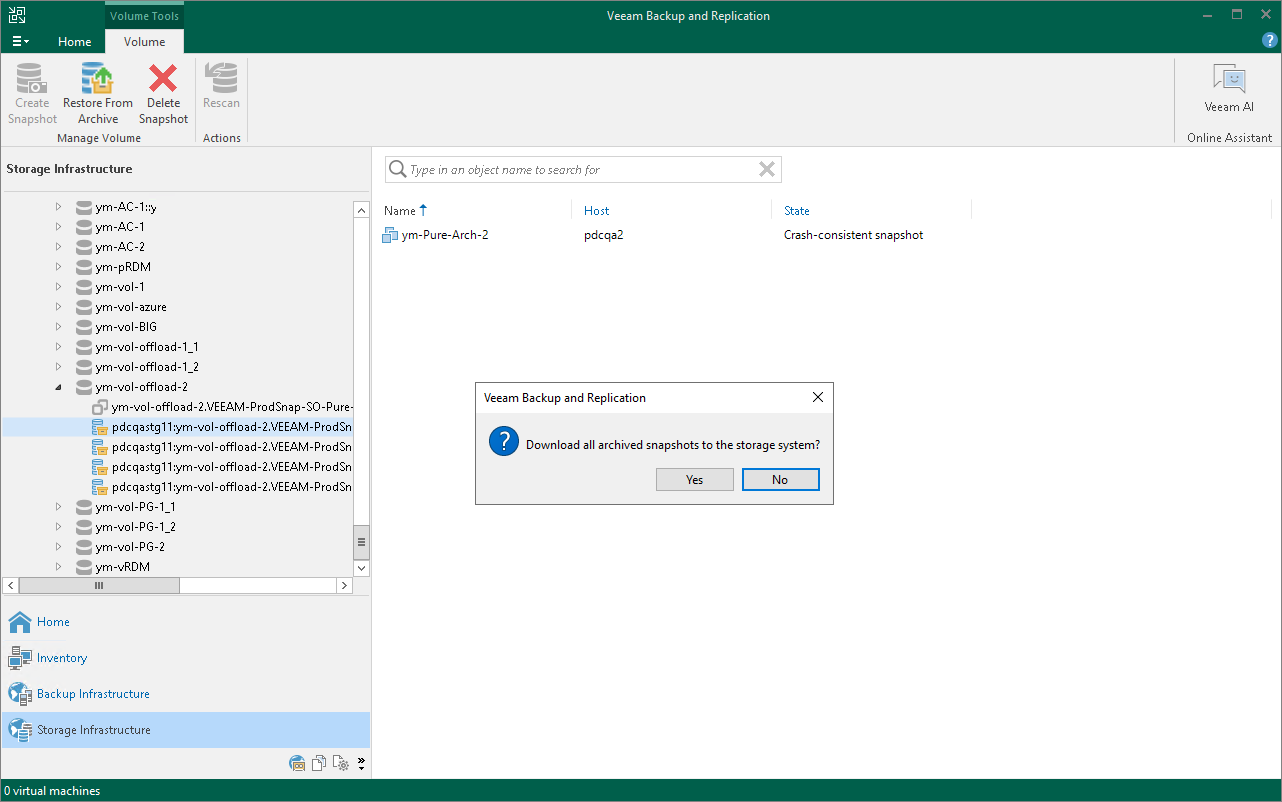
Task: Click the snapshot icon beside ym-Pure-Arch-2
Action: point(390,235)
